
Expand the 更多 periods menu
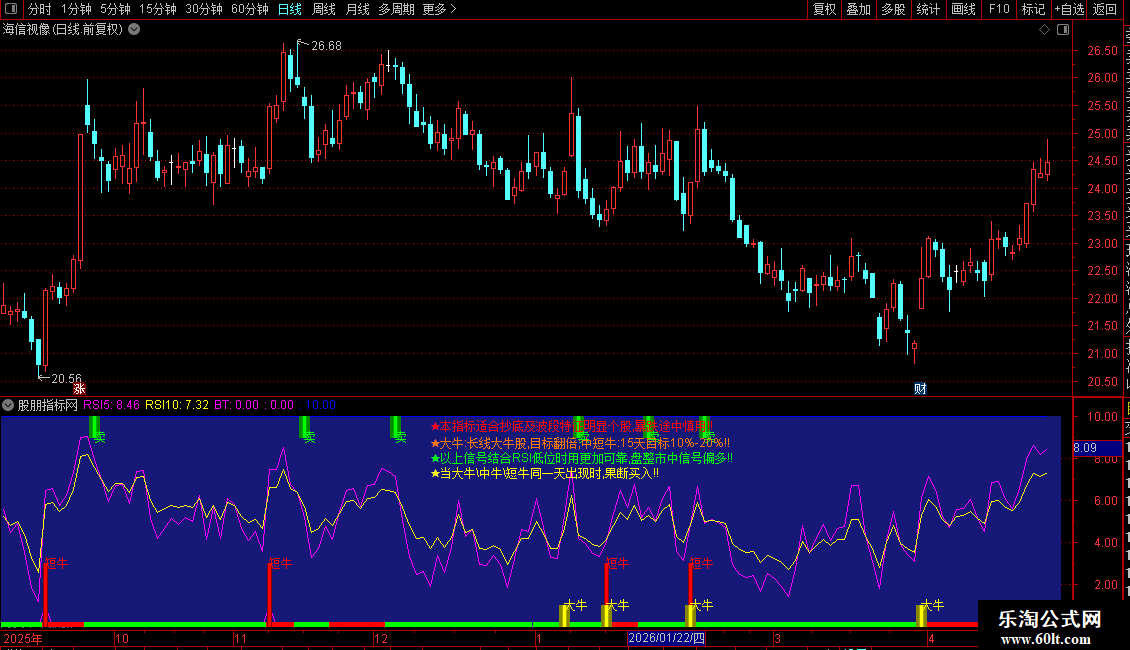pos(439,9)
